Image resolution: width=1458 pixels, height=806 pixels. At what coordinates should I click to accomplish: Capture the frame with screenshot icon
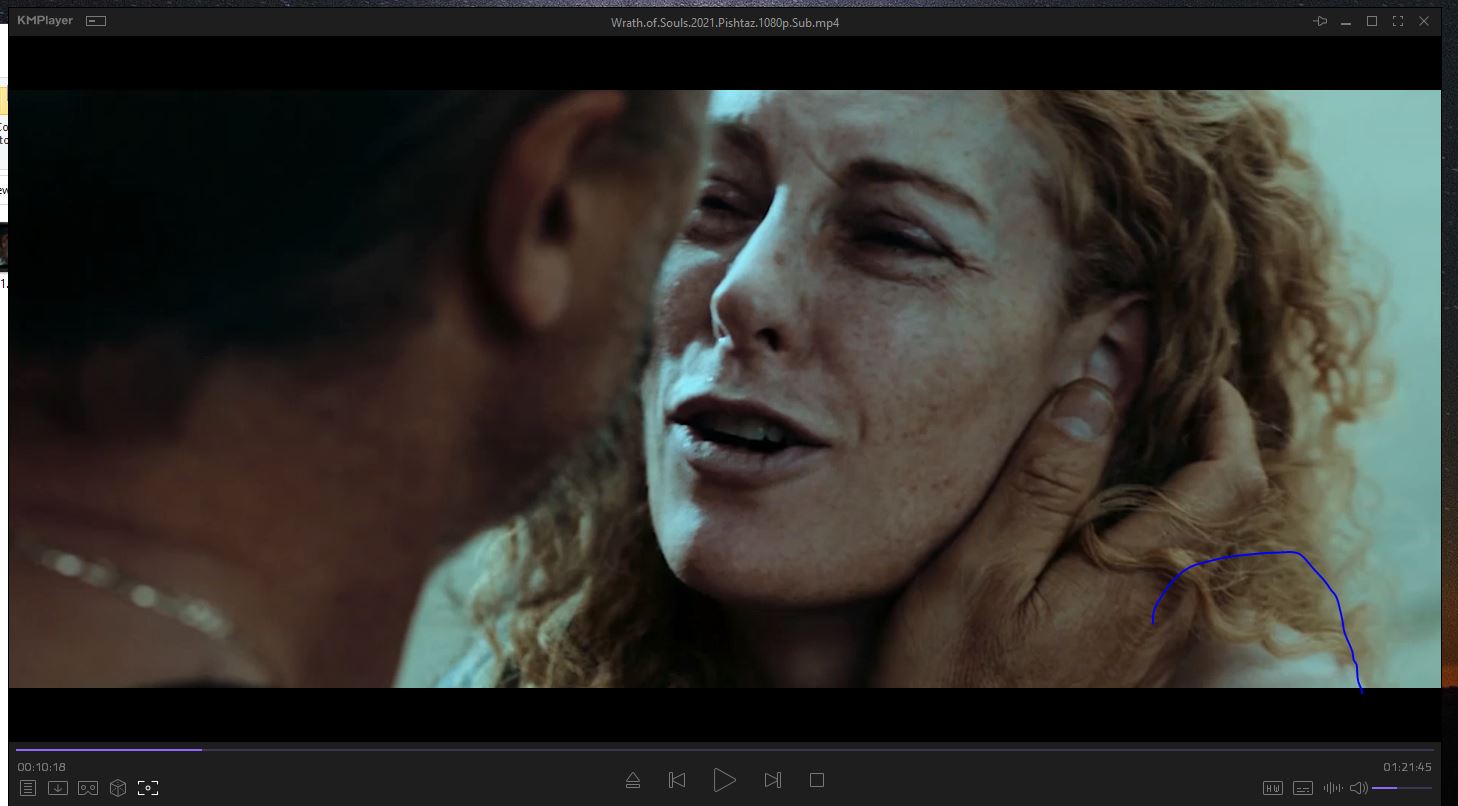coord(148,788)
